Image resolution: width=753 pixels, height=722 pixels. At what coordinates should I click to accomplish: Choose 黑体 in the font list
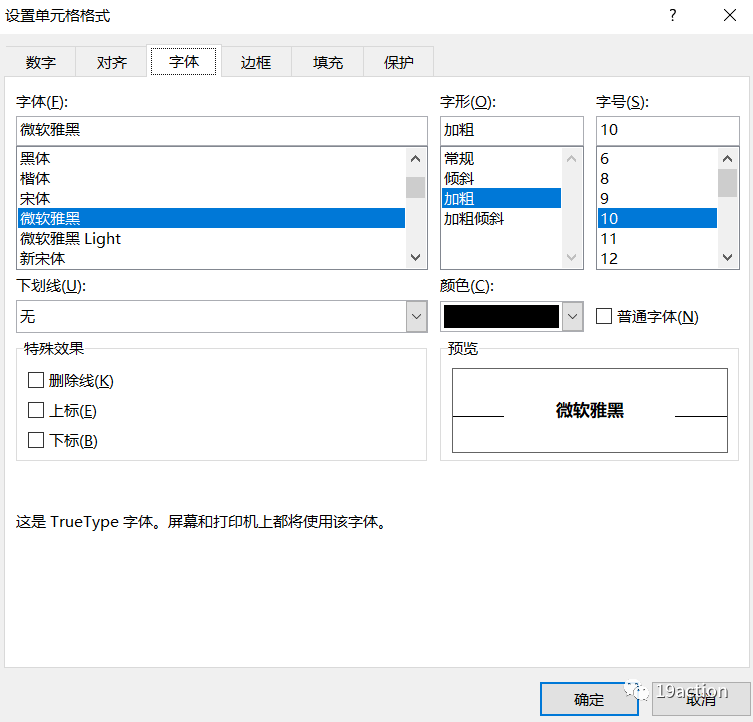(x=211, y=159)
